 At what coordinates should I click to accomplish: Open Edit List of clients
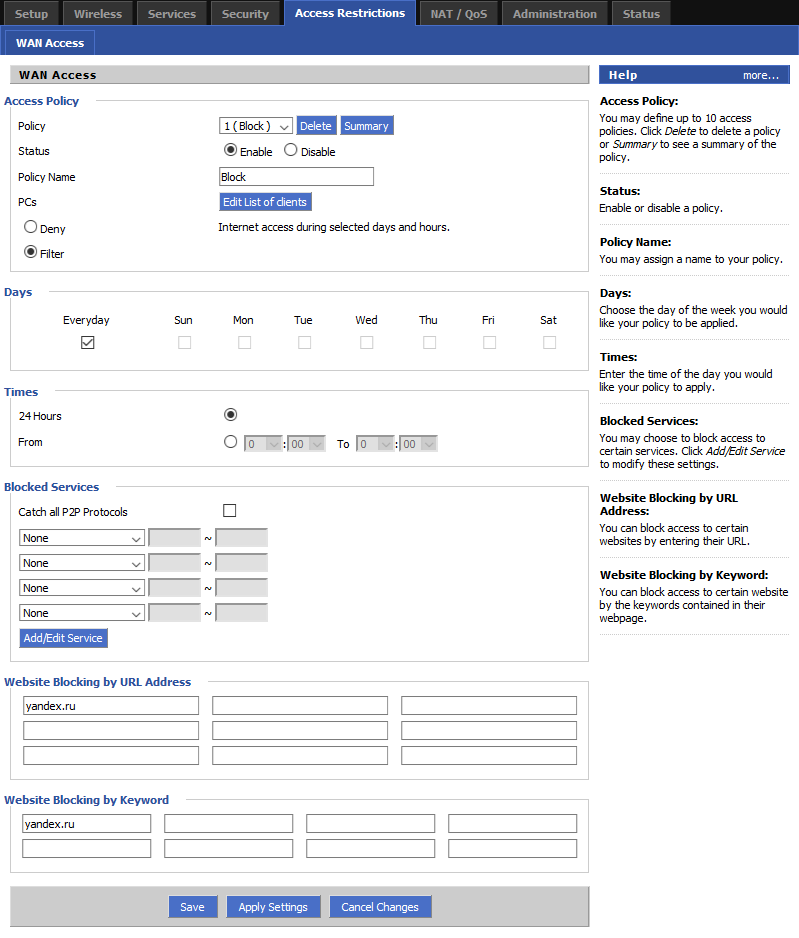[x=265, y=202]
